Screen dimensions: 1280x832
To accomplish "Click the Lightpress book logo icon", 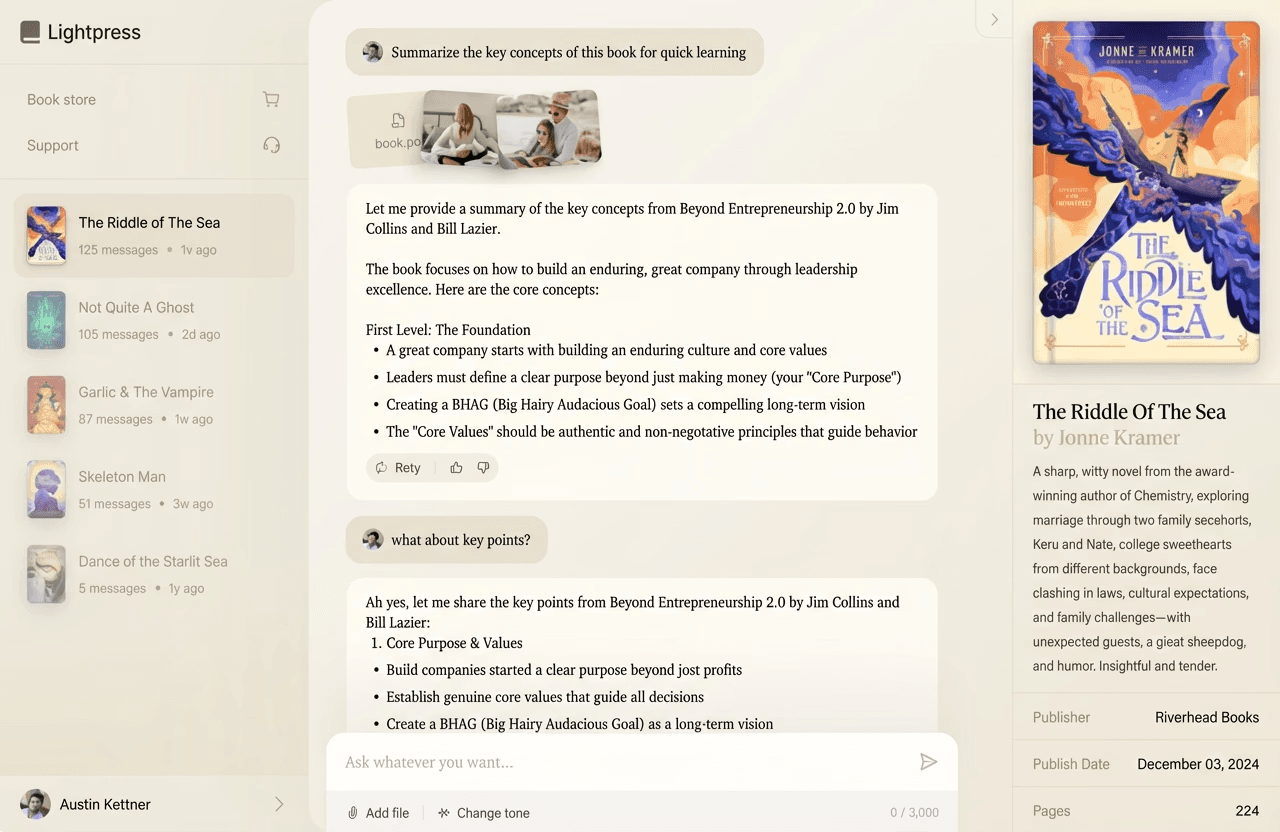I will [x=29, y=32].
